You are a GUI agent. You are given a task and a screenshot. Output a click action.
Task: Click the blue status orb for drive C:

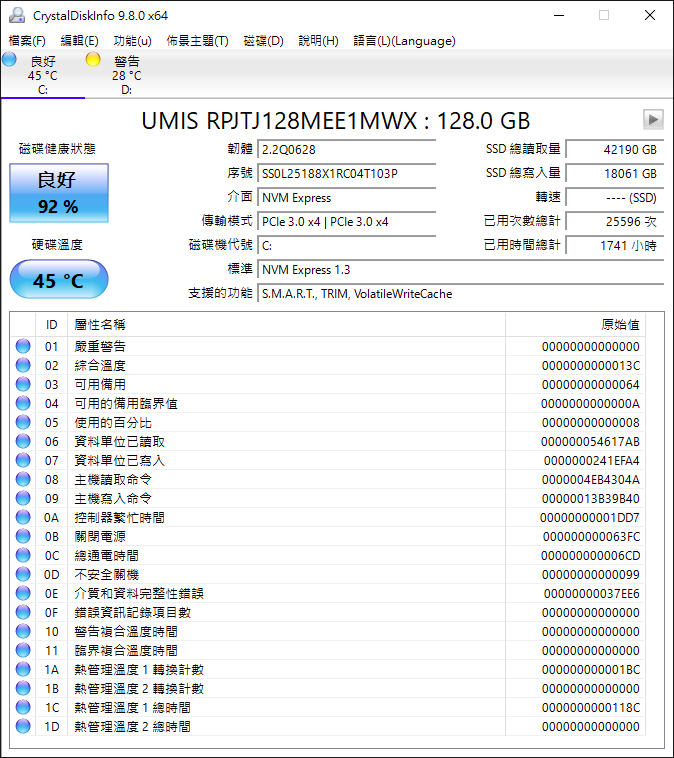coord(9,60)
